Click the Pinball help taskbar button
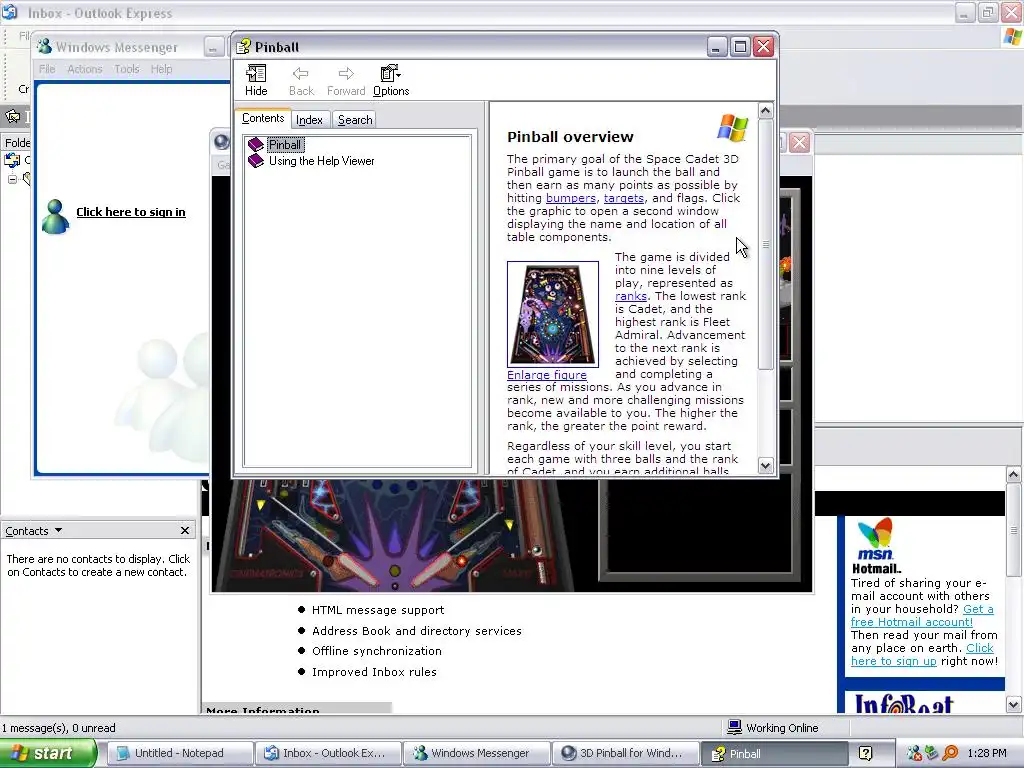1024x768 pixels. pyautogui.click(x=773, y=754)
